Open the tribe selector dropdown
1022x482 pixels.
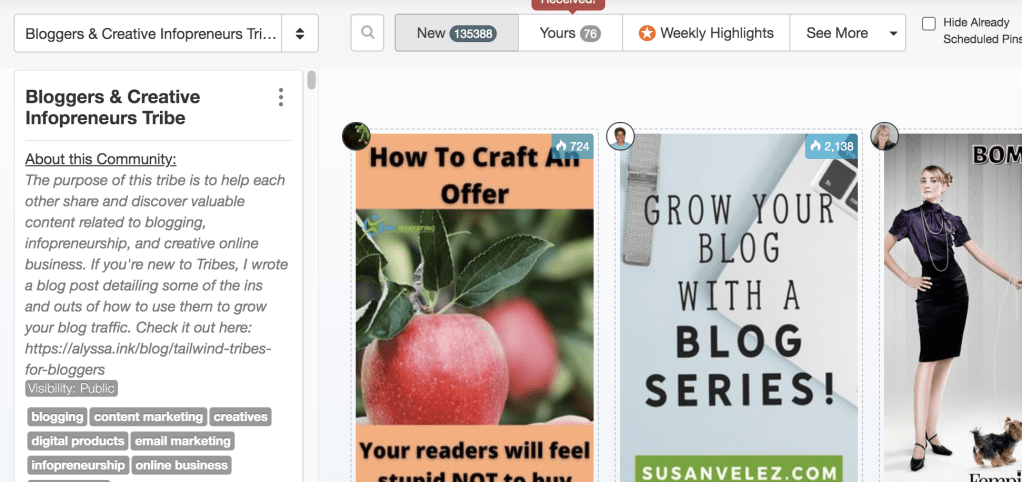(x=150, y=33)
